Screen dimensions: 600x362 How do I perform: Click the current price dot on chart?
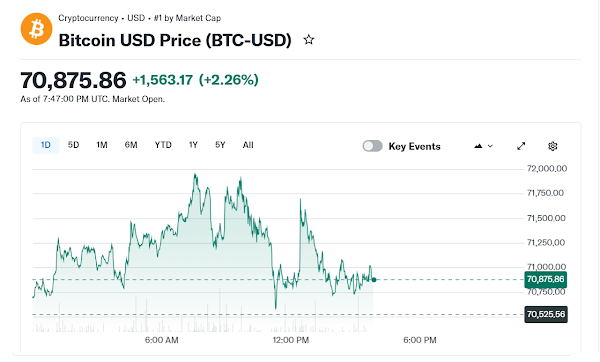tap(374, 280)
